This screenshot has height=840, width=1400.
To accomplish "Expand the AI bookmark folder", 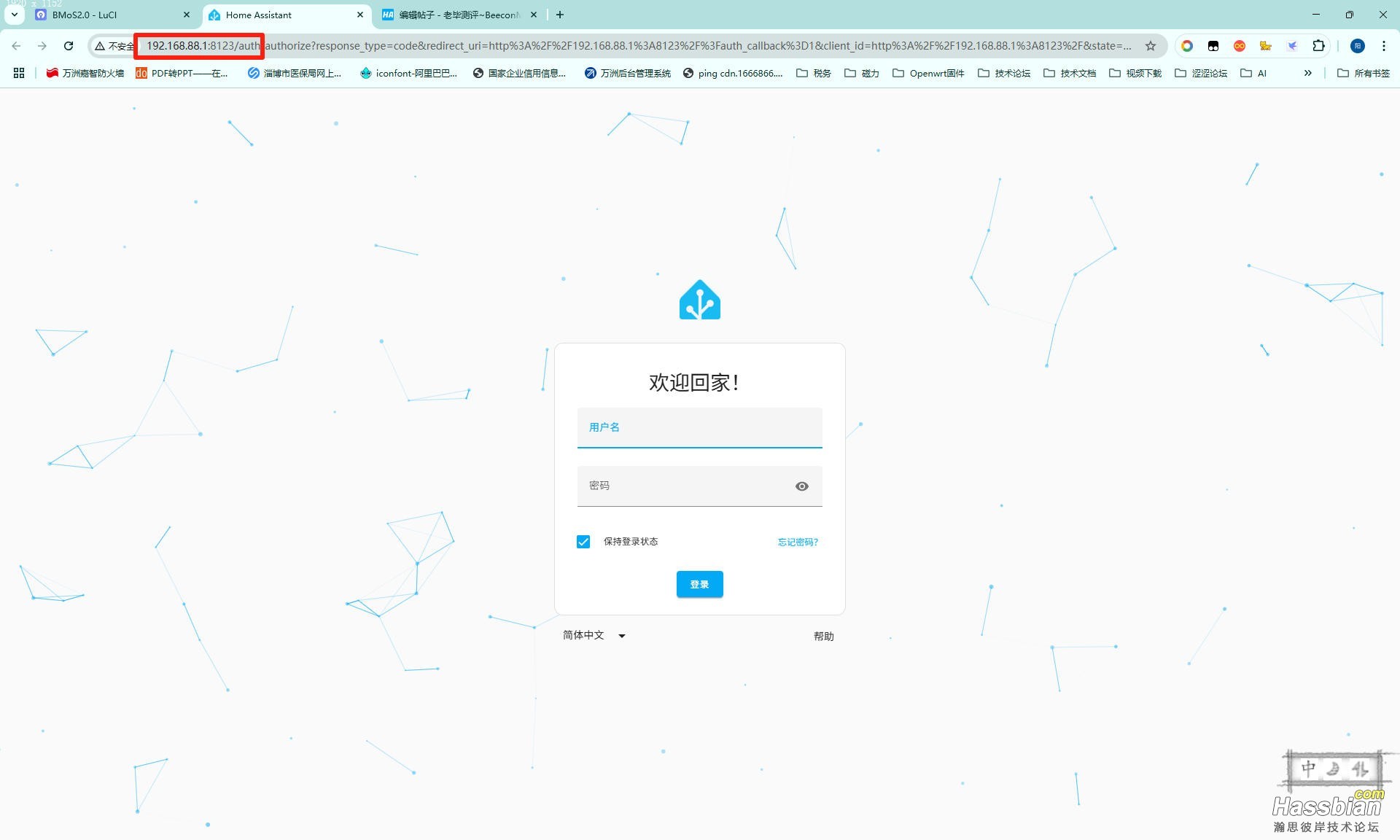I will (1254, 73).
